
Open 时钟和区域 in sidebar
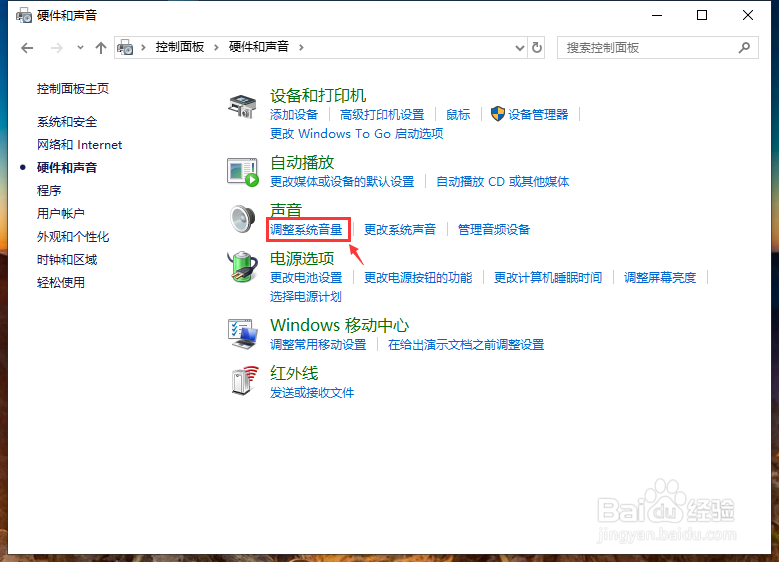click(67, 259)
